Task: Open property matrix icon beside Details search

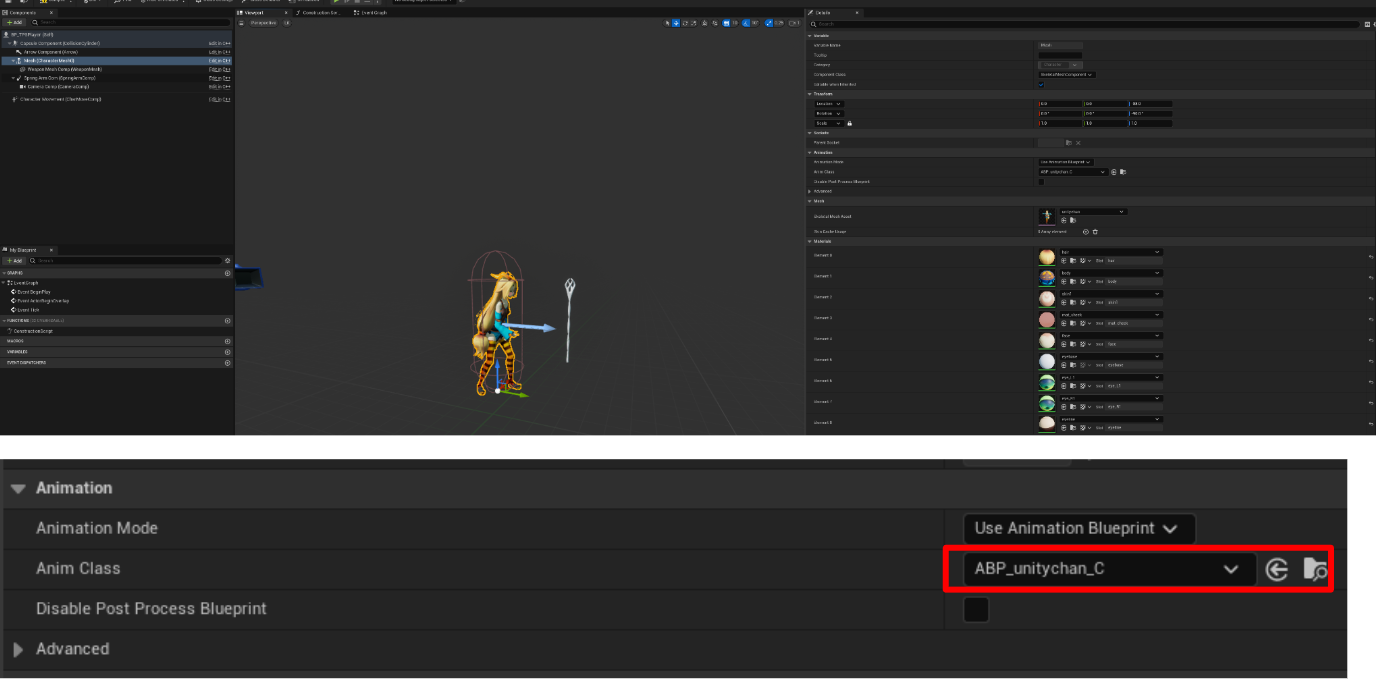Action: pos(1367,24)
